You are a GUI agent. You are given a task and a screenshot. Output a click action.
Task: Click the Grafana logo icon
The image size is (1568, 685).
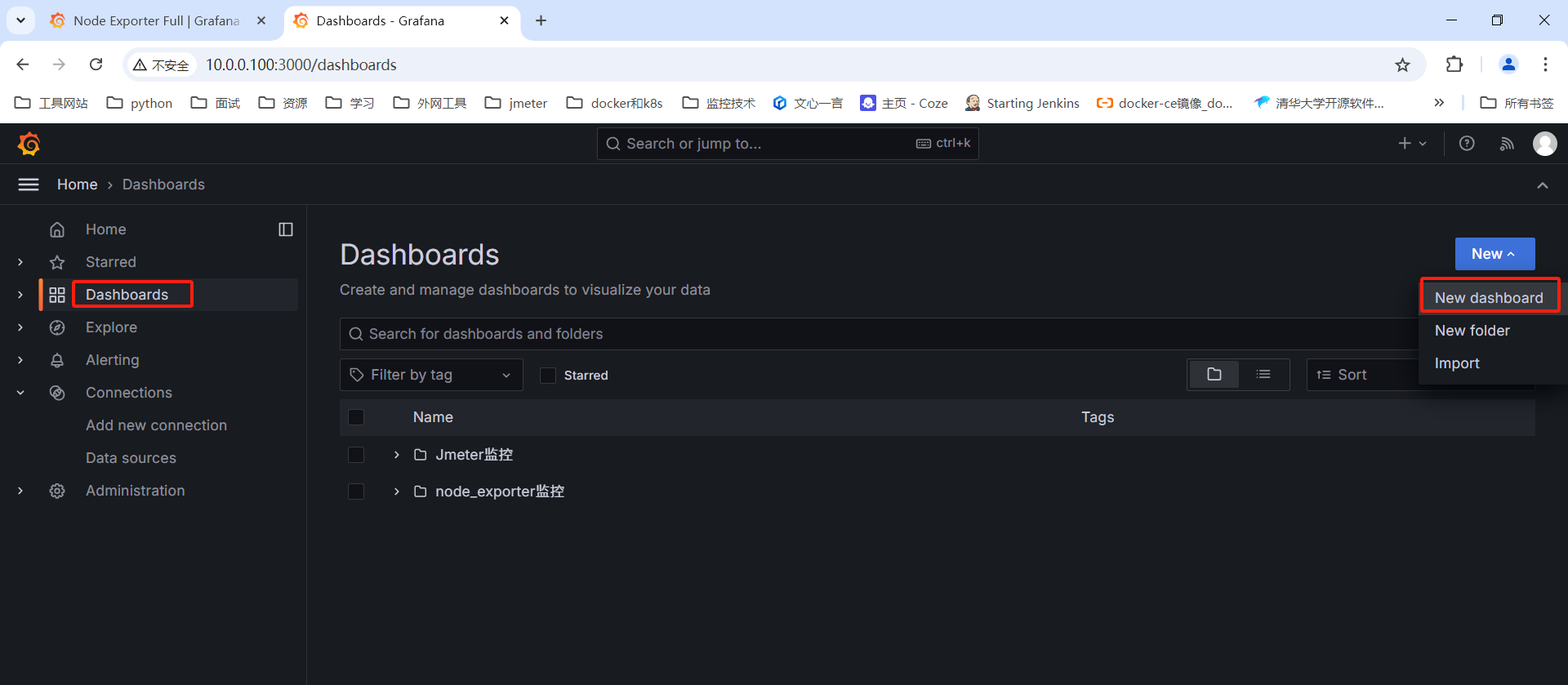pyautogui.click(x=29, y=144)
